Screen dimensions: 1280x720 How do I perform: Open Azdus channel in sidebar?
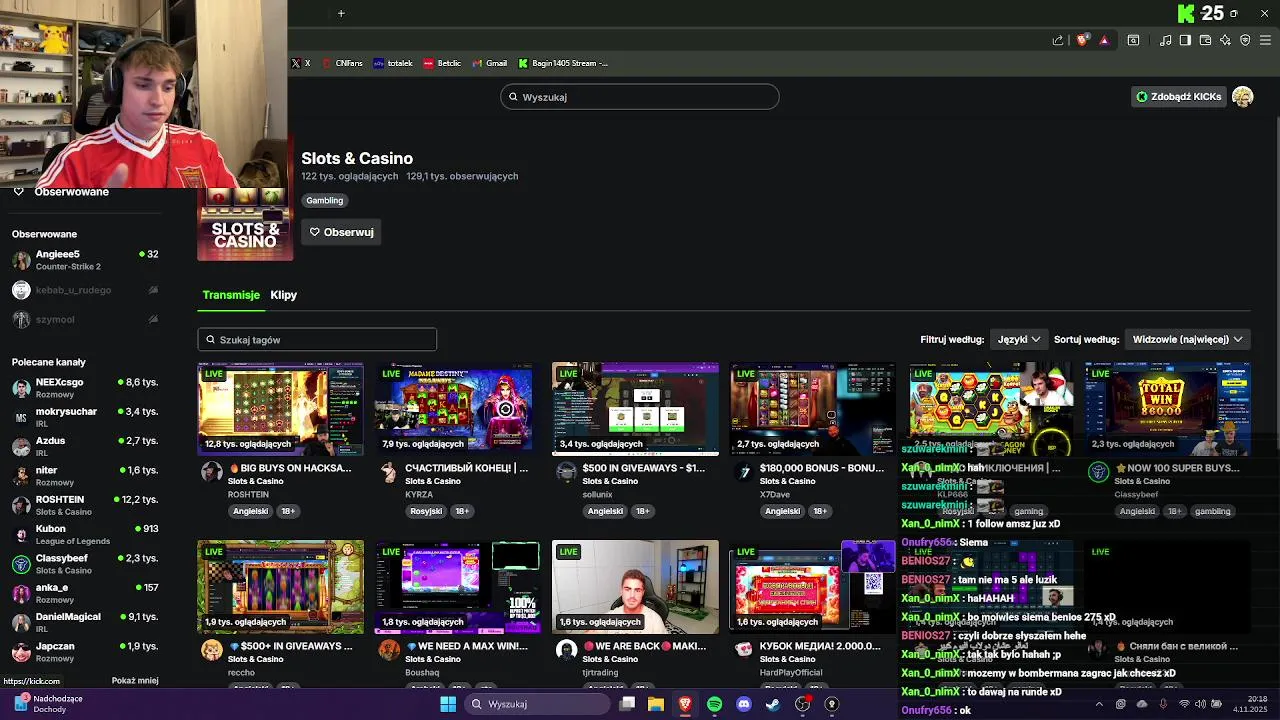(x=85, y=446)
